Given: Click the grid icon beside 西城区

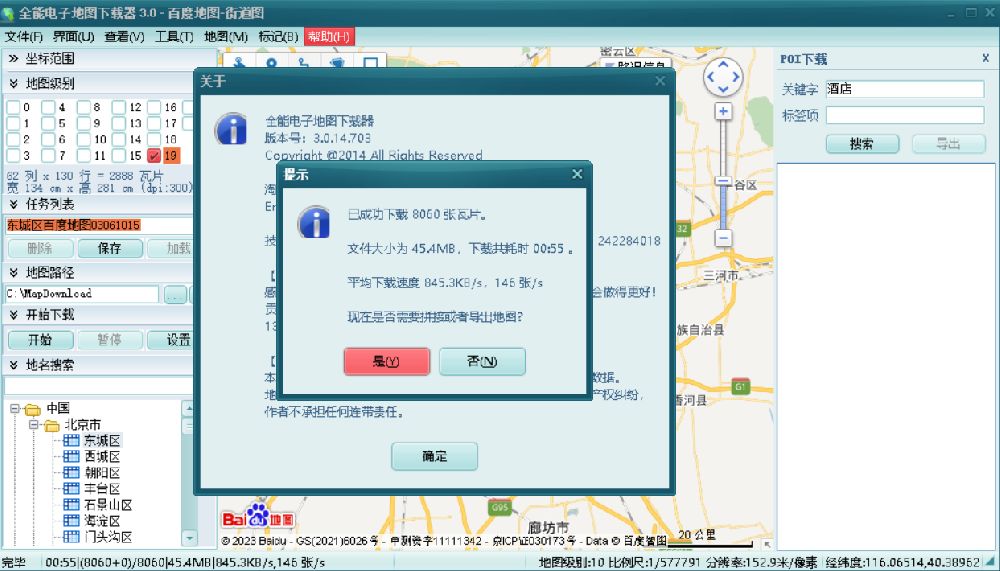Looking at the screenshot, I should pyautogui.click(x=71, y=457).
